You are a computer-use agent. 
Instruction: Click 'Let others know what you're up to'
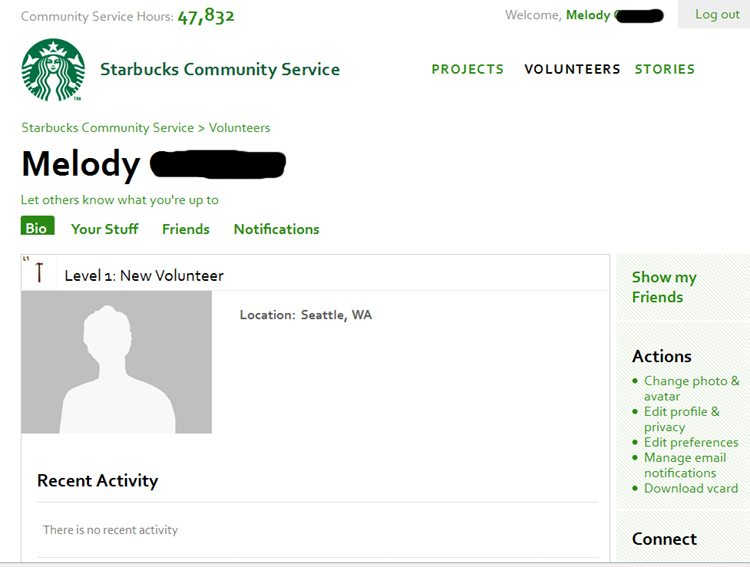120,200
